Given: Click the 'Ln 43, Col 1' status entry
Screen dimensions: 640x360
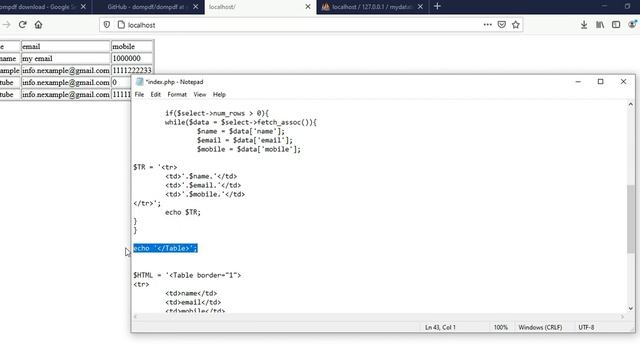Looking at the screenshot, I should 440,327.
